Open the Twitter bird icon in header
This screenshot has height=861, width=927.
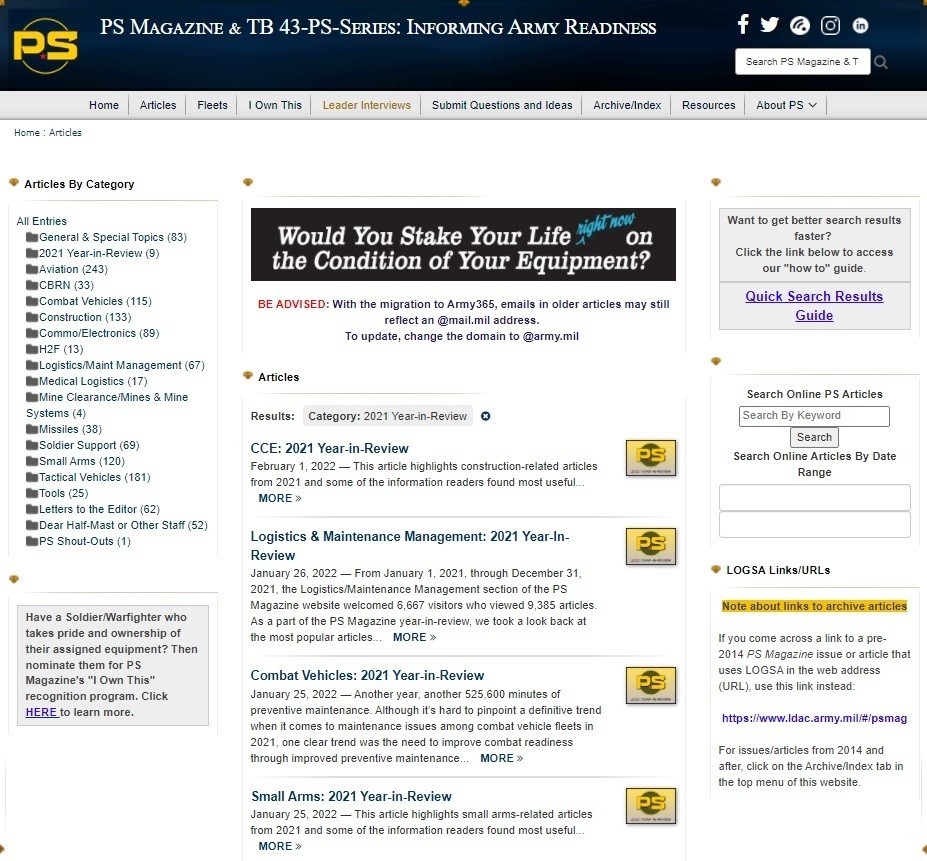pos(769,25)
